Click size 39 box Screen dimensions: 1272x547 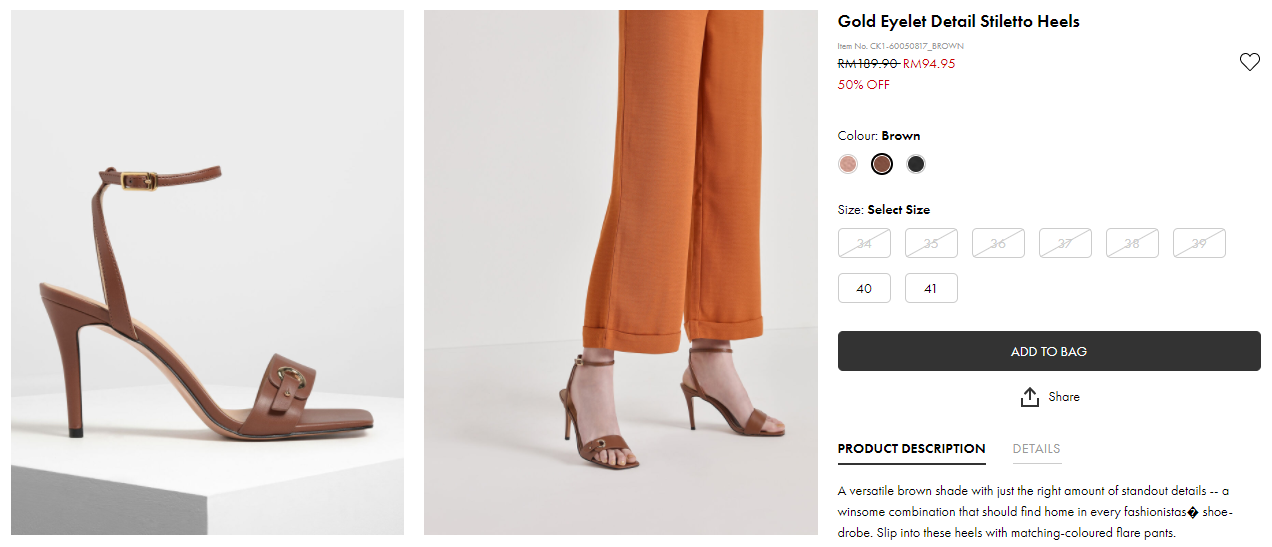(1199, 243)
